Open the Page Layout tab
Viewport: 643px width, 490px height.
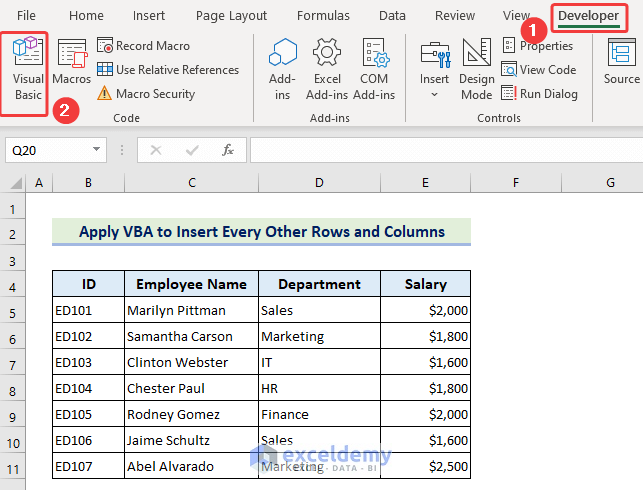pos(231,15)
